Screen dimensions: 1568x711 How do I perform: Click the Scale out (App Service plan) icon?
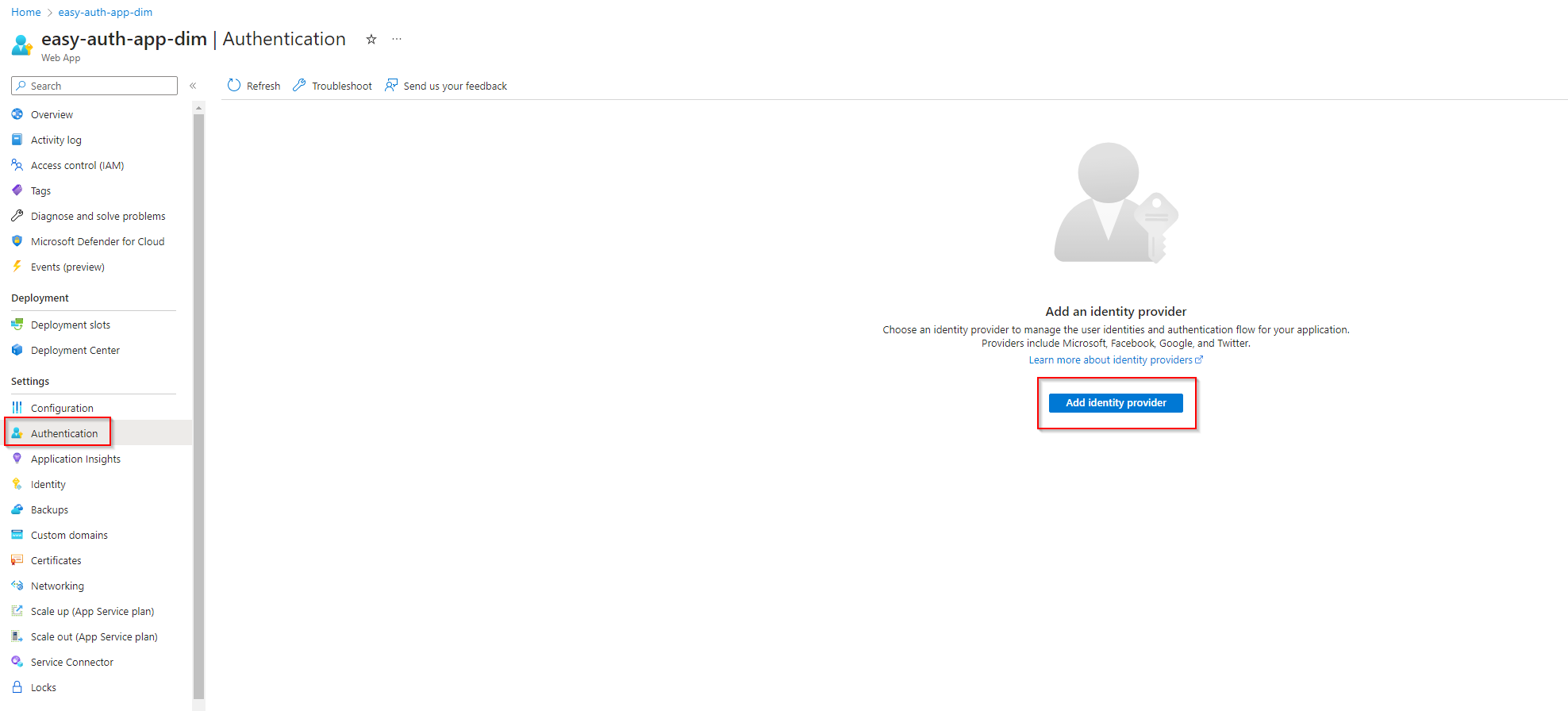click(17, 636)
